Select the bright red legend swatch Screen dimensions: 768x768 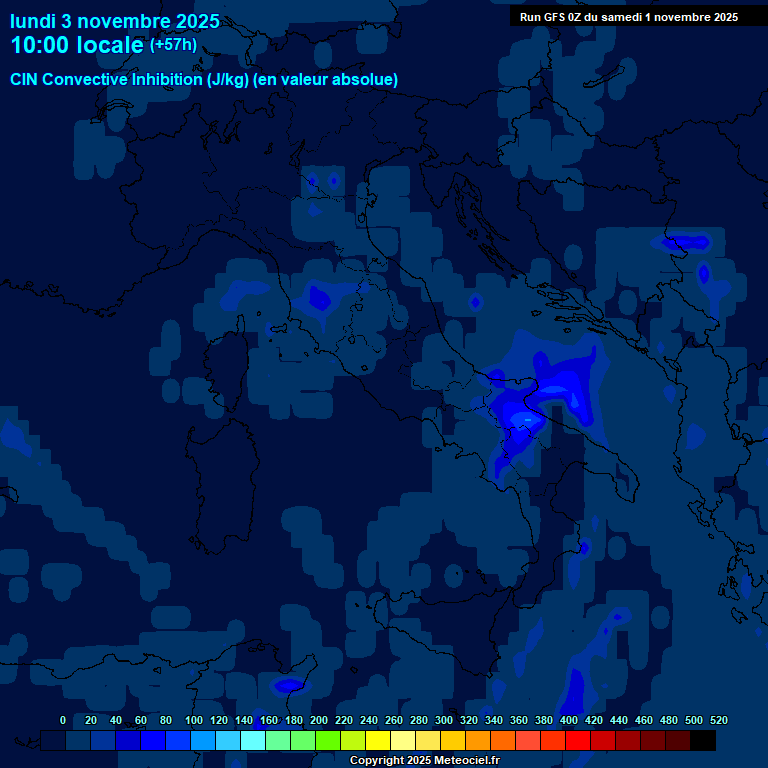[x=578, y=741]
